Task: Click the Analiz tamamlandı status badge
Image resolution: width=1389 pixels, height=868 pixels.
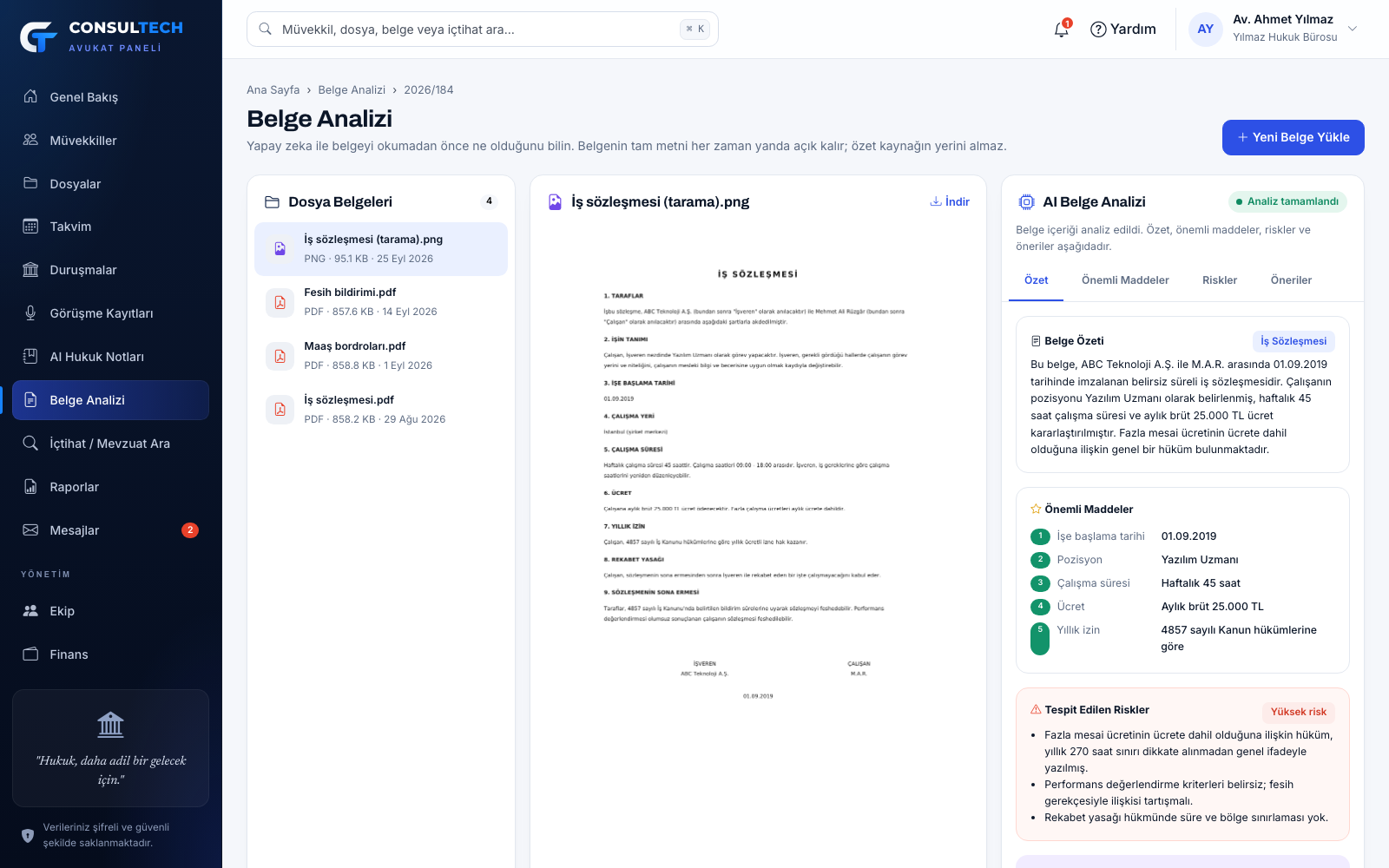Action: pos(1287,201)
